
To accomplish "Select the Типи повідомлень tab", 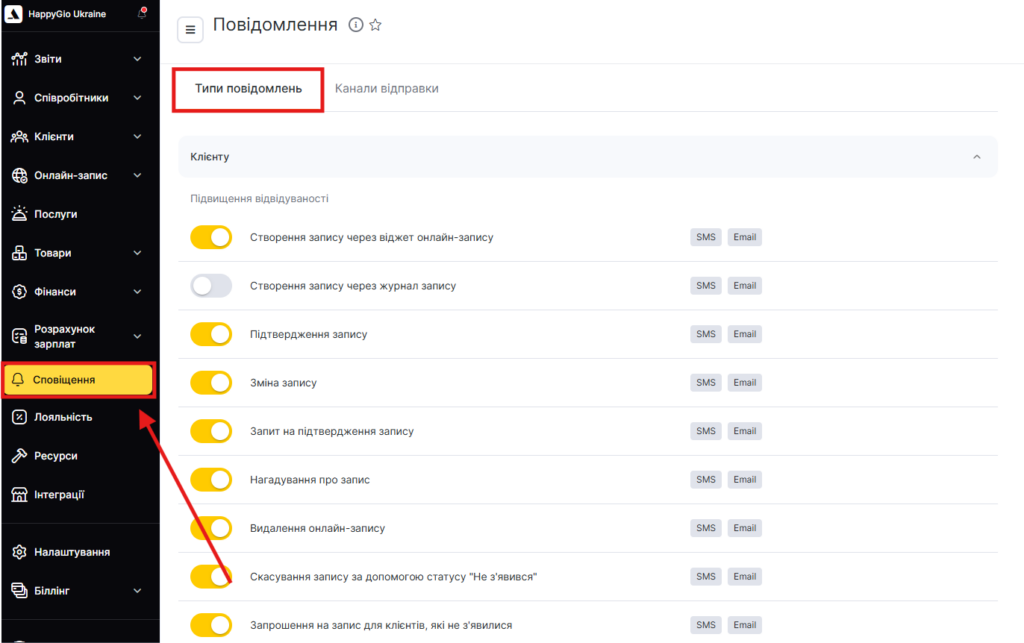I will pos(248,89).
